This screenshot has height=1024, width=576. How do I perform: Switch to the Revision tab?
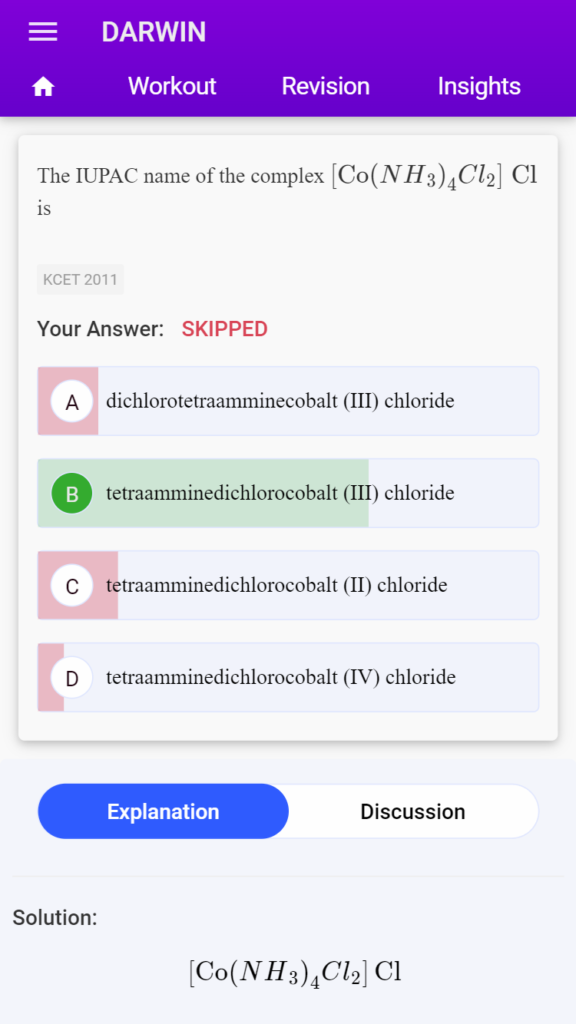click(325, 86)
